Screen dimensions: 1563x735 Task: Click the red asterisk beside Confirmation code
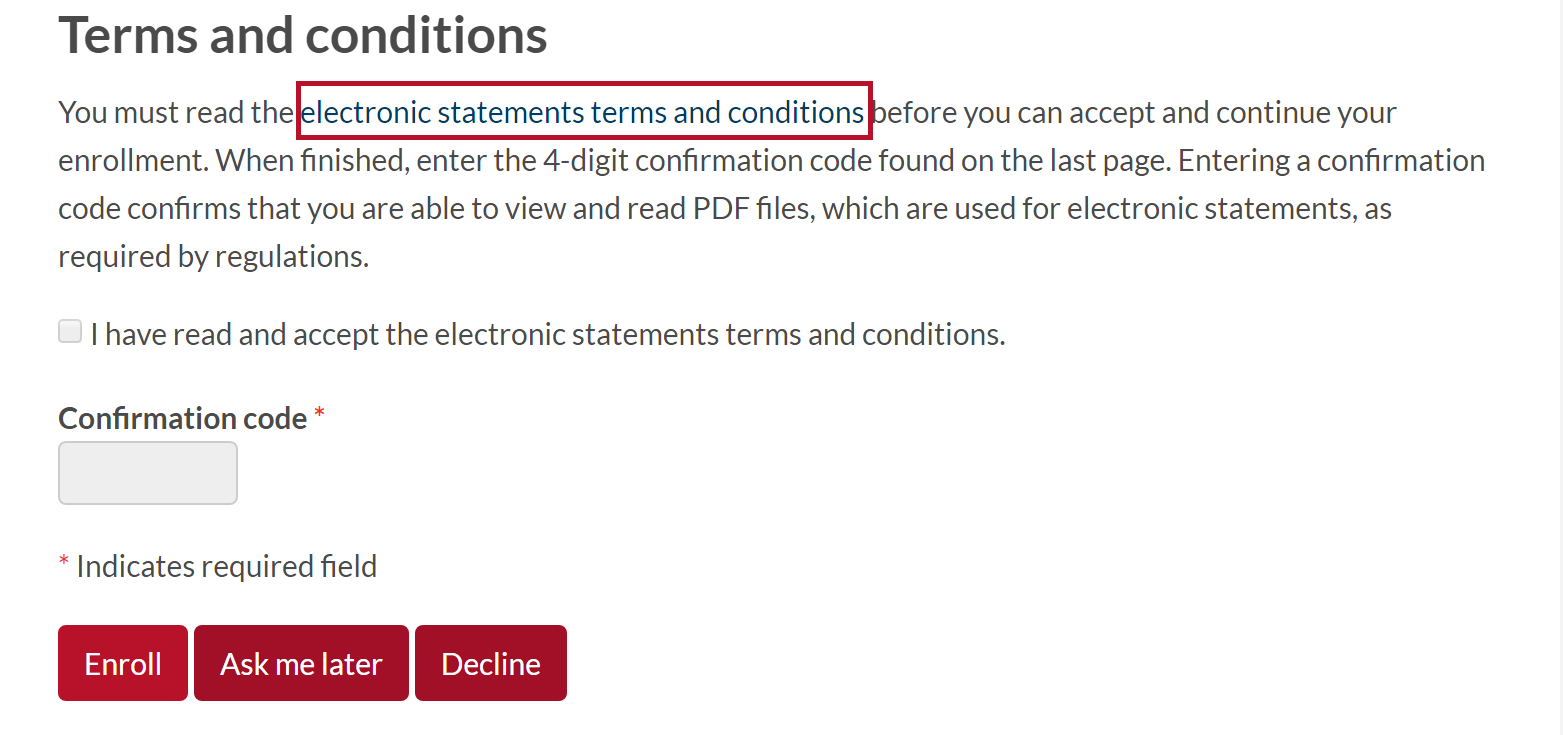tap(320, 416)
